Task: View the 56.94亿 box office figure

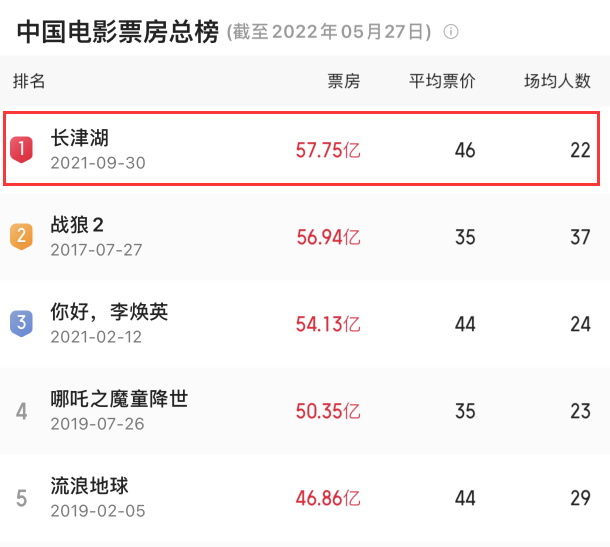Action: tap(328, 237)
